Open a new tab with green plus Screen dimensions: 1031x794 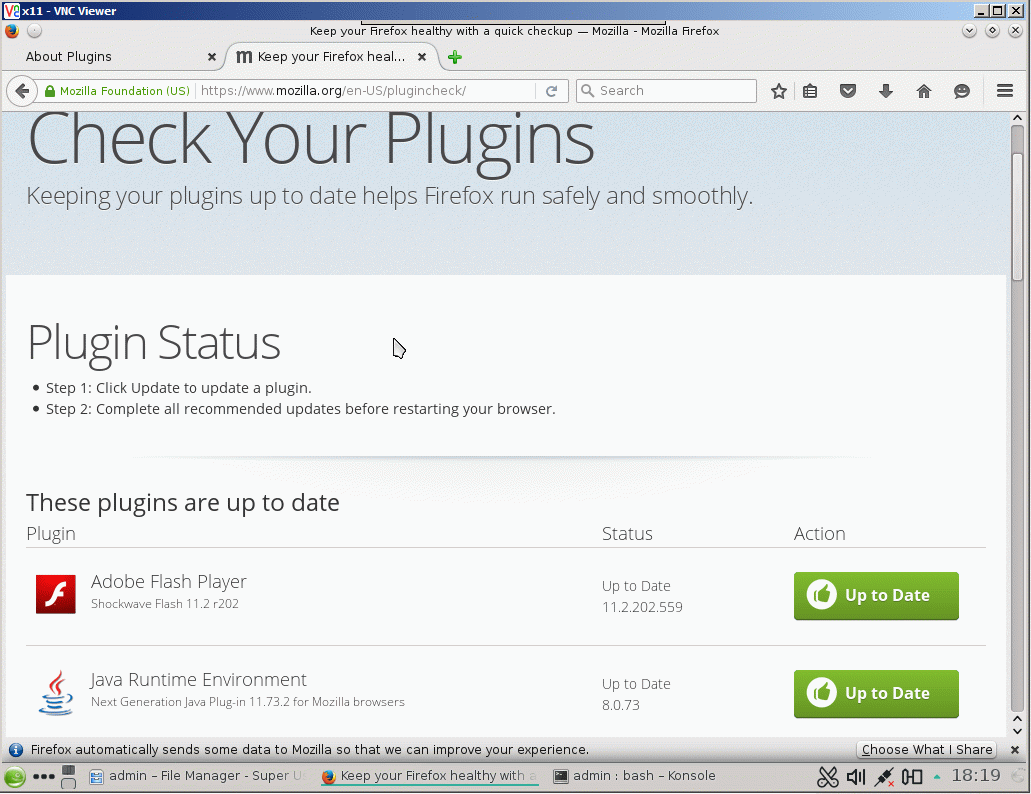click(x=454, y=57)
